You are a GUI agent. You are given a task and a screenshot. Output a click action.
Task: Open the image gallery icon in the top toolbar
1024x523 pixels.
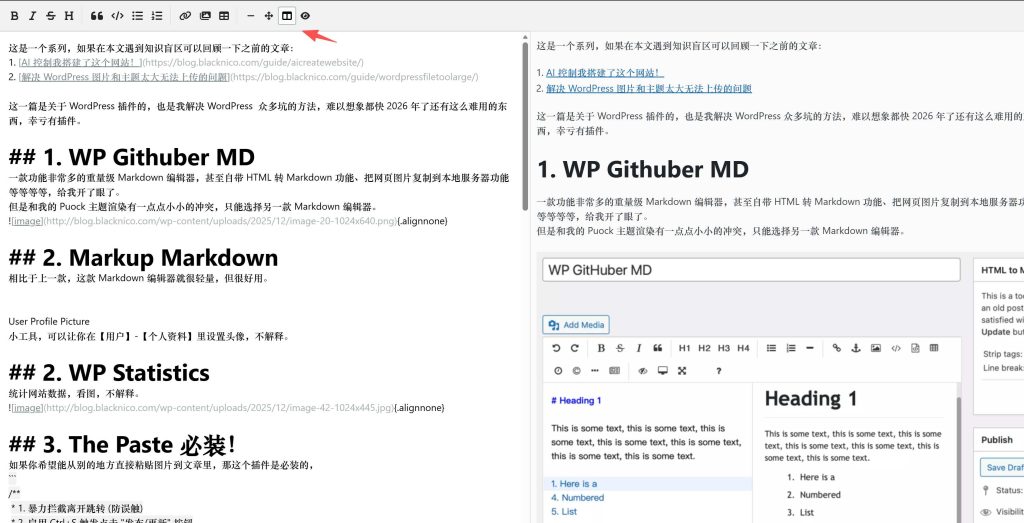click(x=205, y=16)
